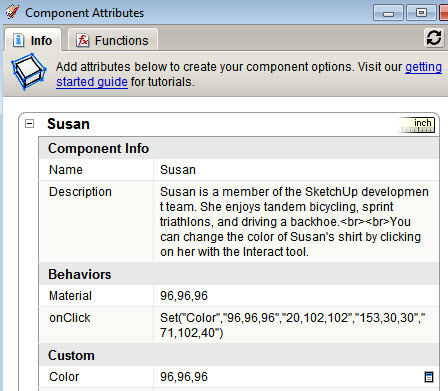The image size is (448, 391).
Task: Click the 'Behaviors' section header
Action: coord(239,274)
